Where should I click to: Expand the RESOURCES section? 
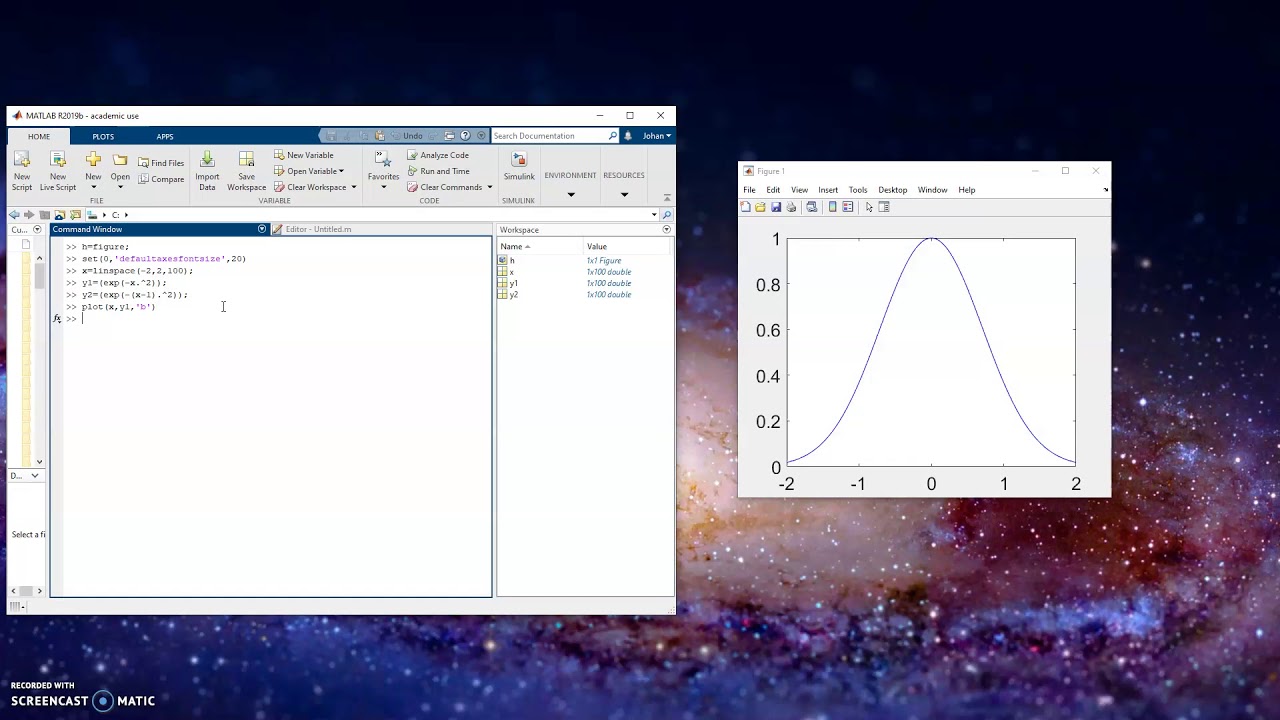(x=624, y=195)
